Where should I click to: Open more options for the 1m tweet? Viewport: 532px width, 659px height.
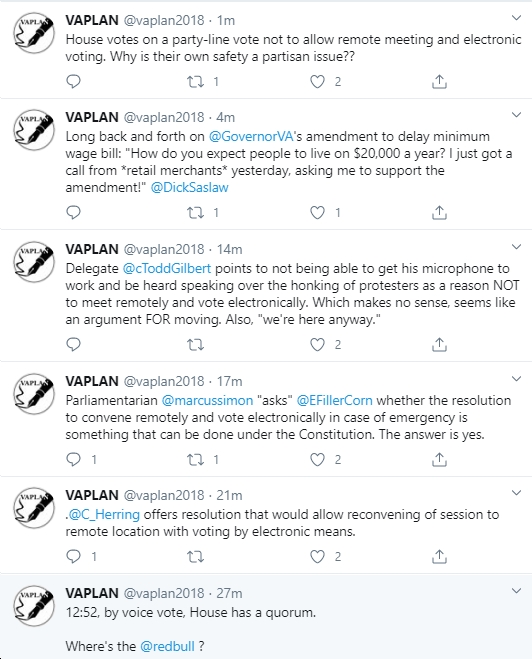pyautogui.click(x=516, y=18)
